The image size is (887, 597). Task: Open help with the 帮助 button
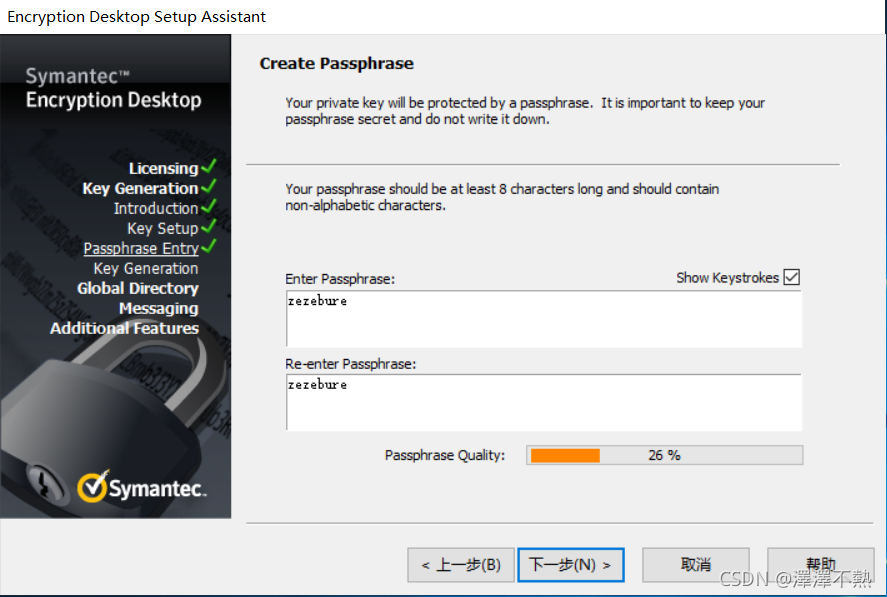tap(821, 564)
